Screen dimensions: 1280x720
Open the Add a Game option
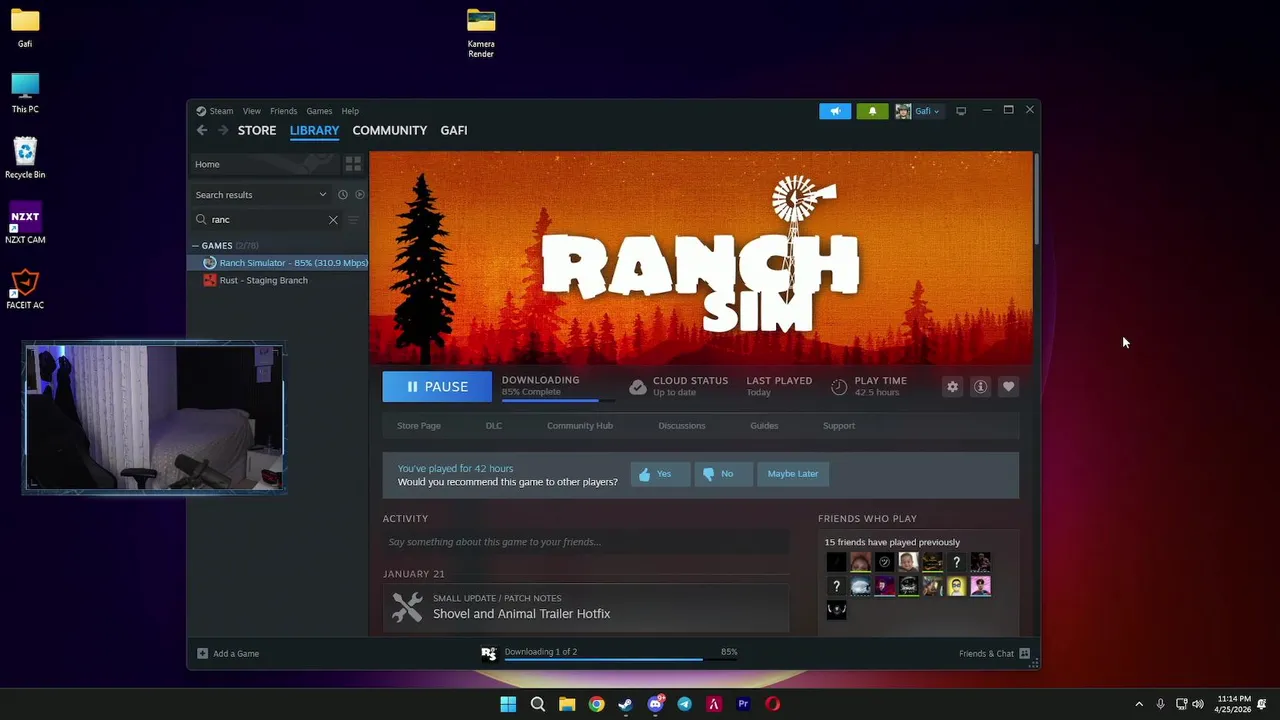click(228, 654)
